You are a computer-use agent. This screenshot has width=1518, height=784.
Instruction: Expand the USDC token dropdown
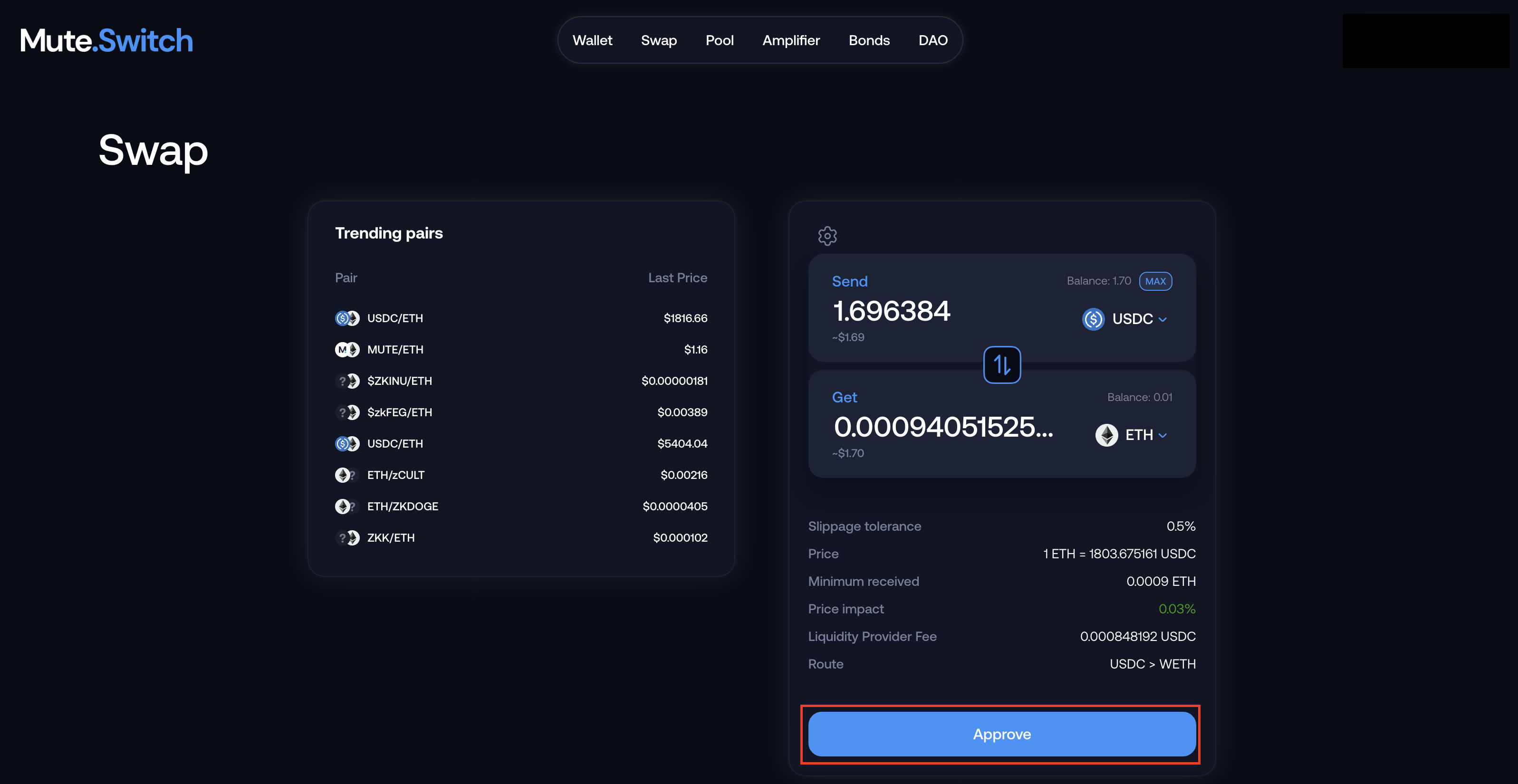(1163, 320)
